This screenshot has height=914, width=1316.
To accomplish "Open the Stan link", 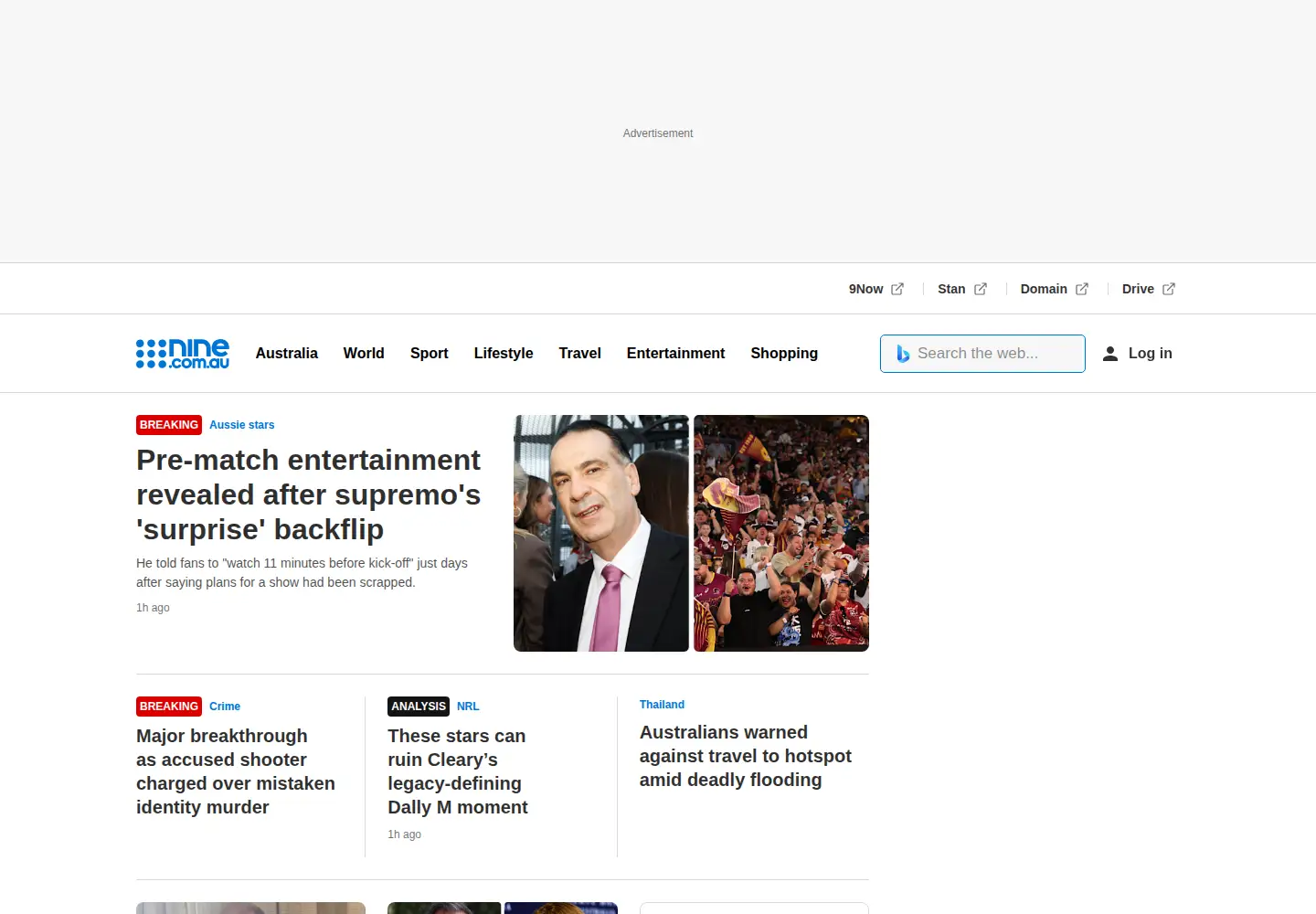I will (x=951, y=289).
